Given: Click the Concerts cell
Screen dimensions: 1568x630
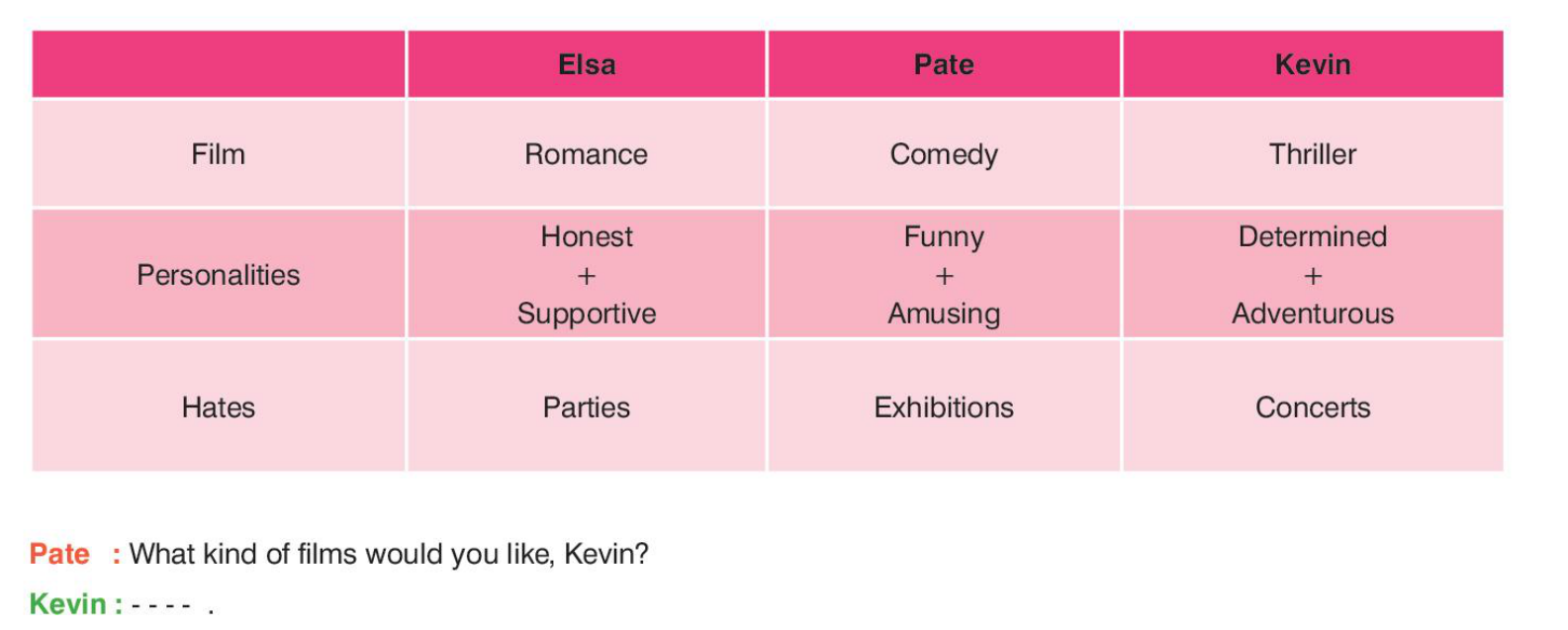Looking at the screenshot, I should tap(1313, 407).
